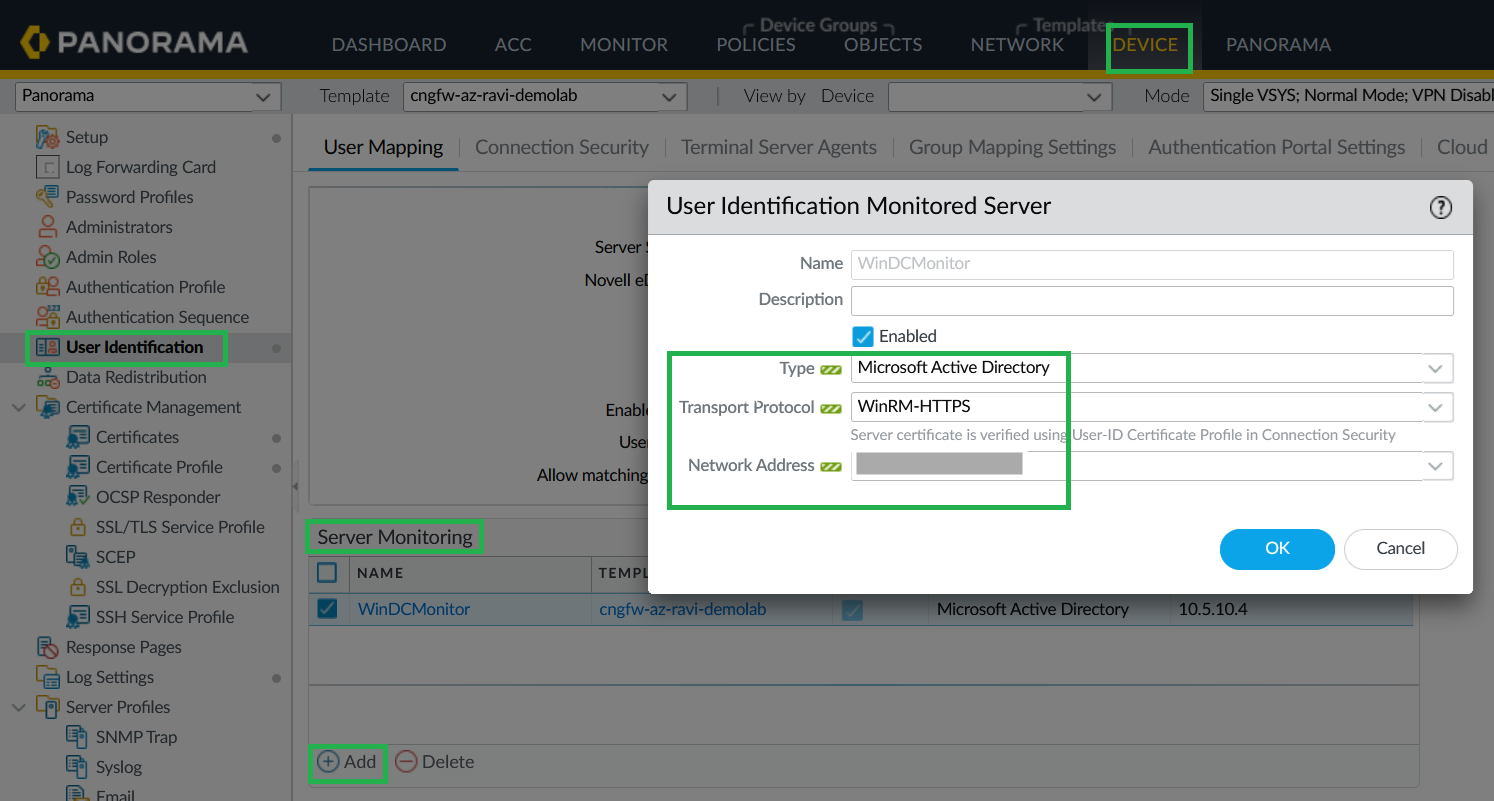Image resolution: width=1494 pixels, height=801 pixels.
Task: Click the Response Pages icon
Action: coord(47,647)
